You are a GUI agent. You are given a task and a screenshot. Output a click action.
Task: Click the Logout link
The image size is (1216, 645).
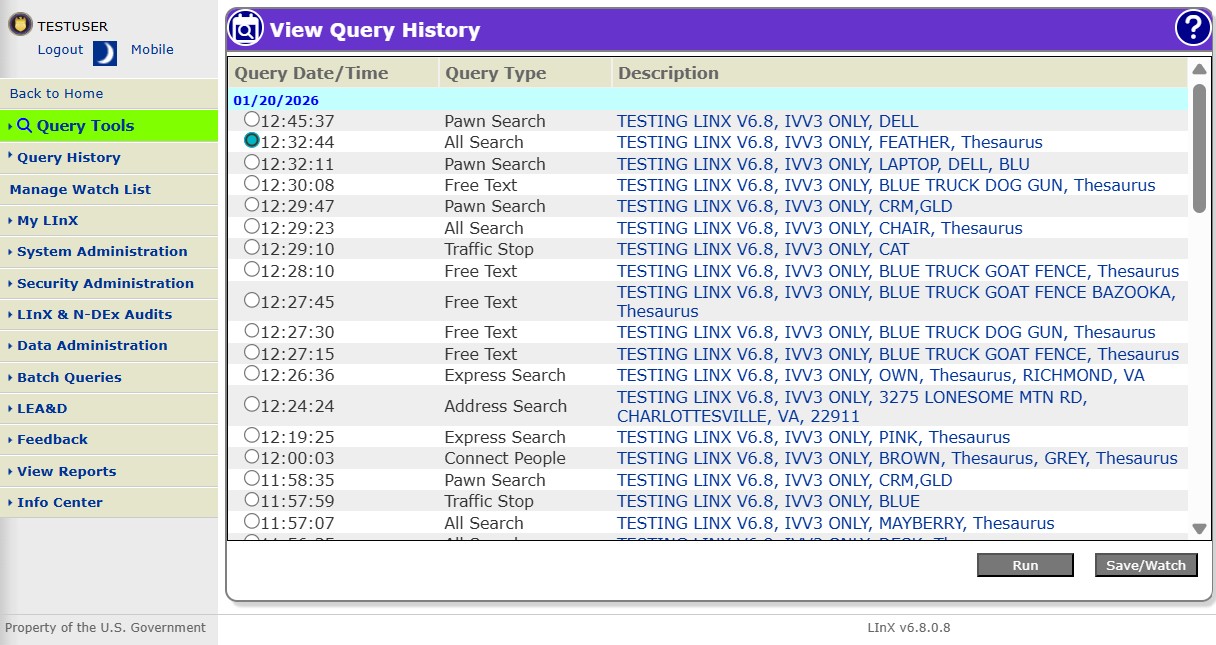(x=60, y=50)
